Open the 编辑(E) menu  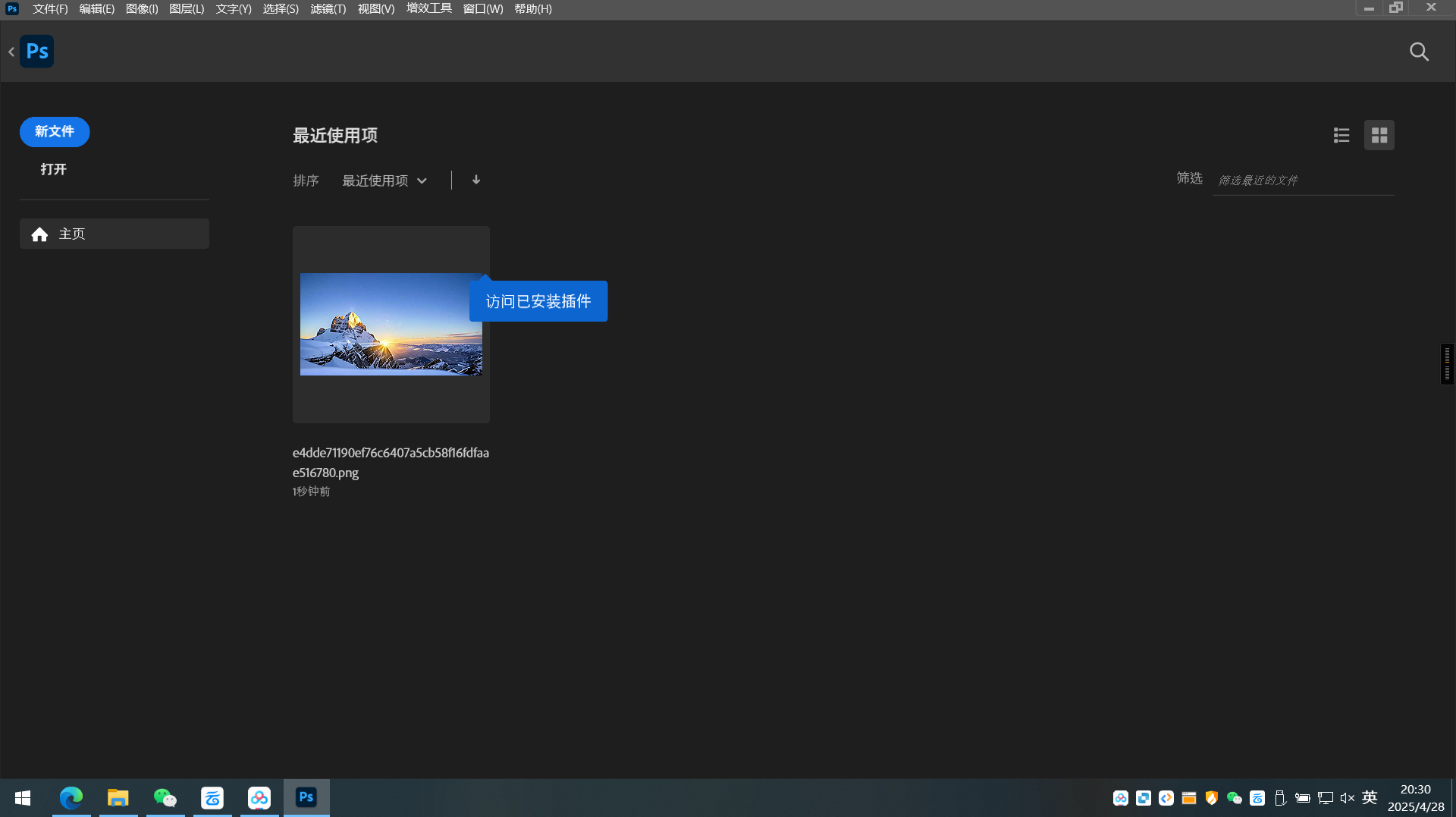coord(96,9)
